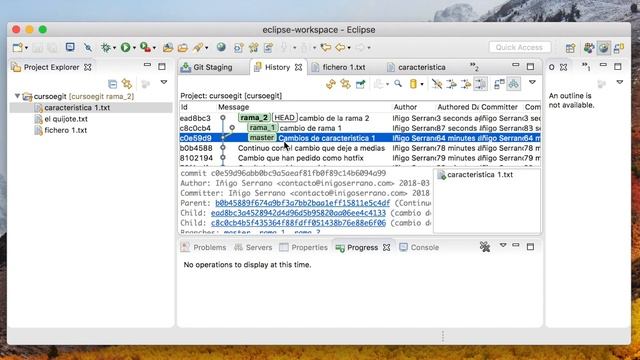Click the Open Perspective icon
Screen dimensions: 640x360
(x=570, y=48)
